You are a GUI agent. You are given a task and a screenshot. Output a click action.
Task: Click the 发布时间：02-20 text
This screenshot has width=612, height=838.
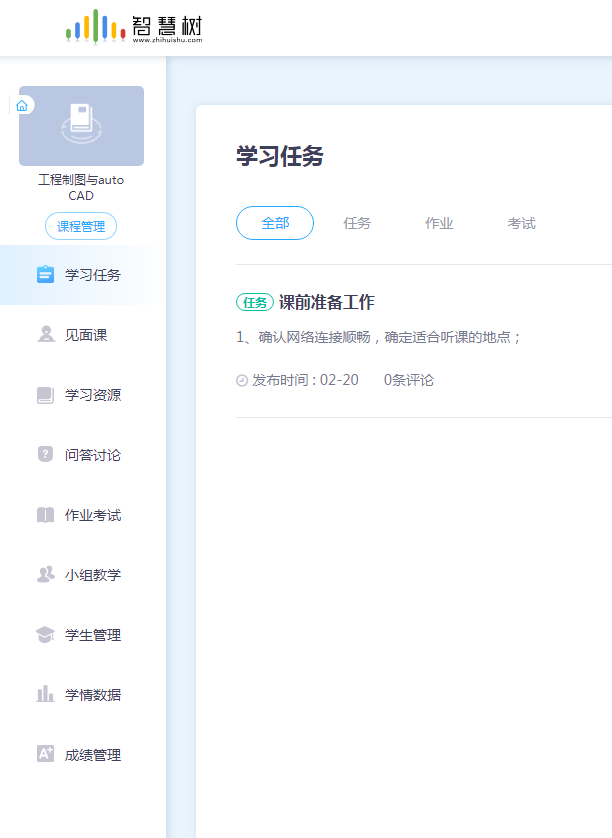[305, 380]
